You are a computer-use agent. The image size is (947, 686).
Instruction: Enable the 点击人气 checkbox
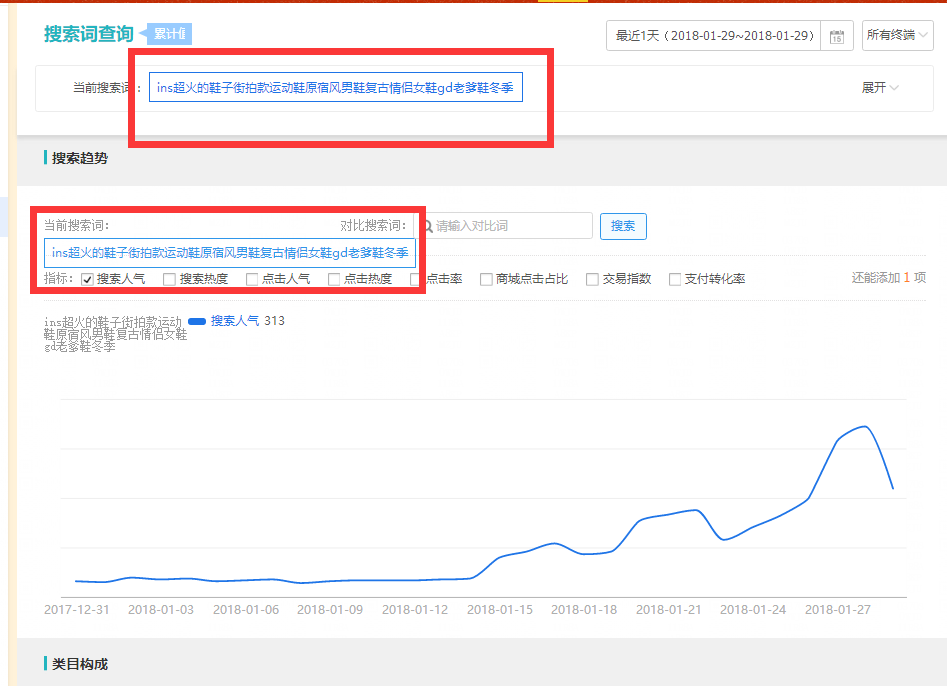pyautogui.click(x=252, y=279)
